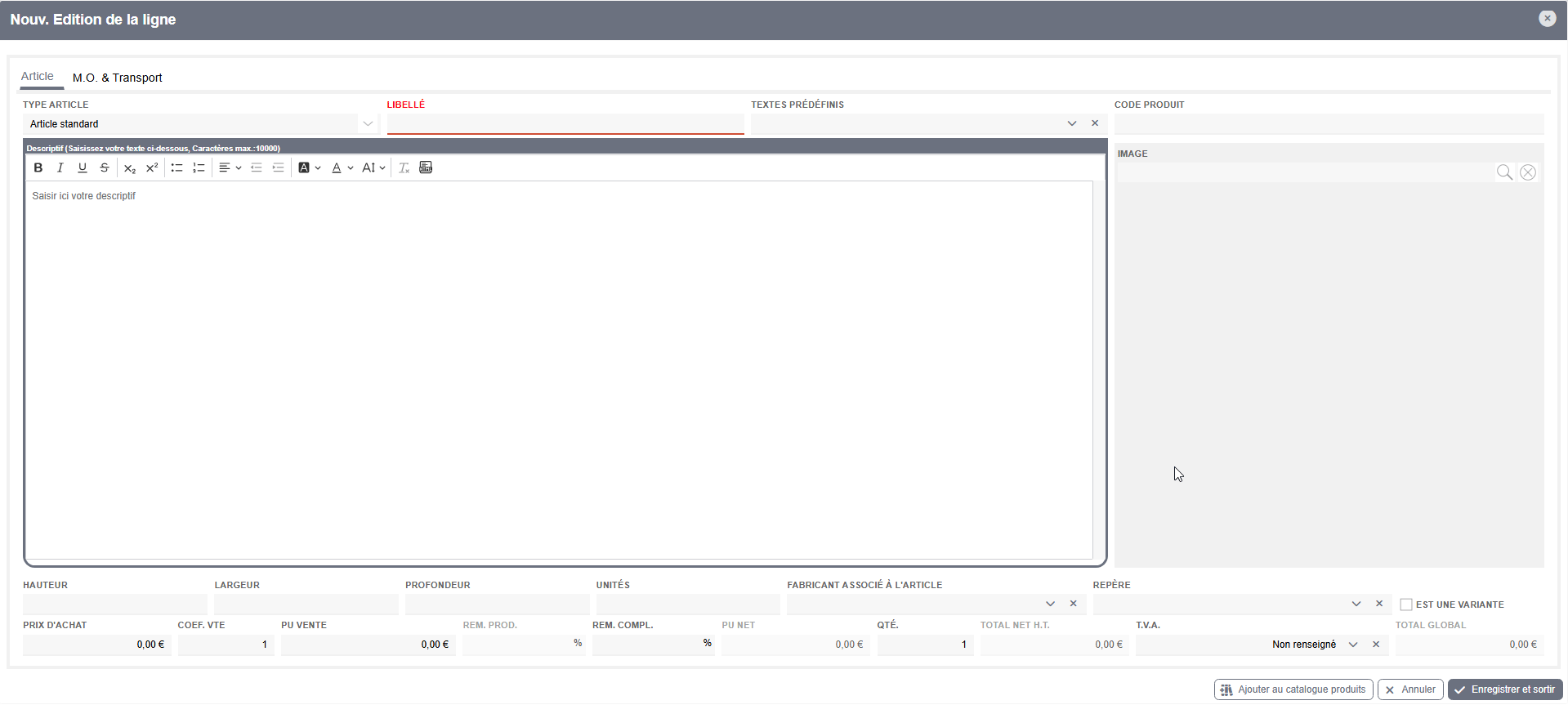Clear the Repère field
The width and height of the screenshot is (1568, 705).
[1379, 604]
